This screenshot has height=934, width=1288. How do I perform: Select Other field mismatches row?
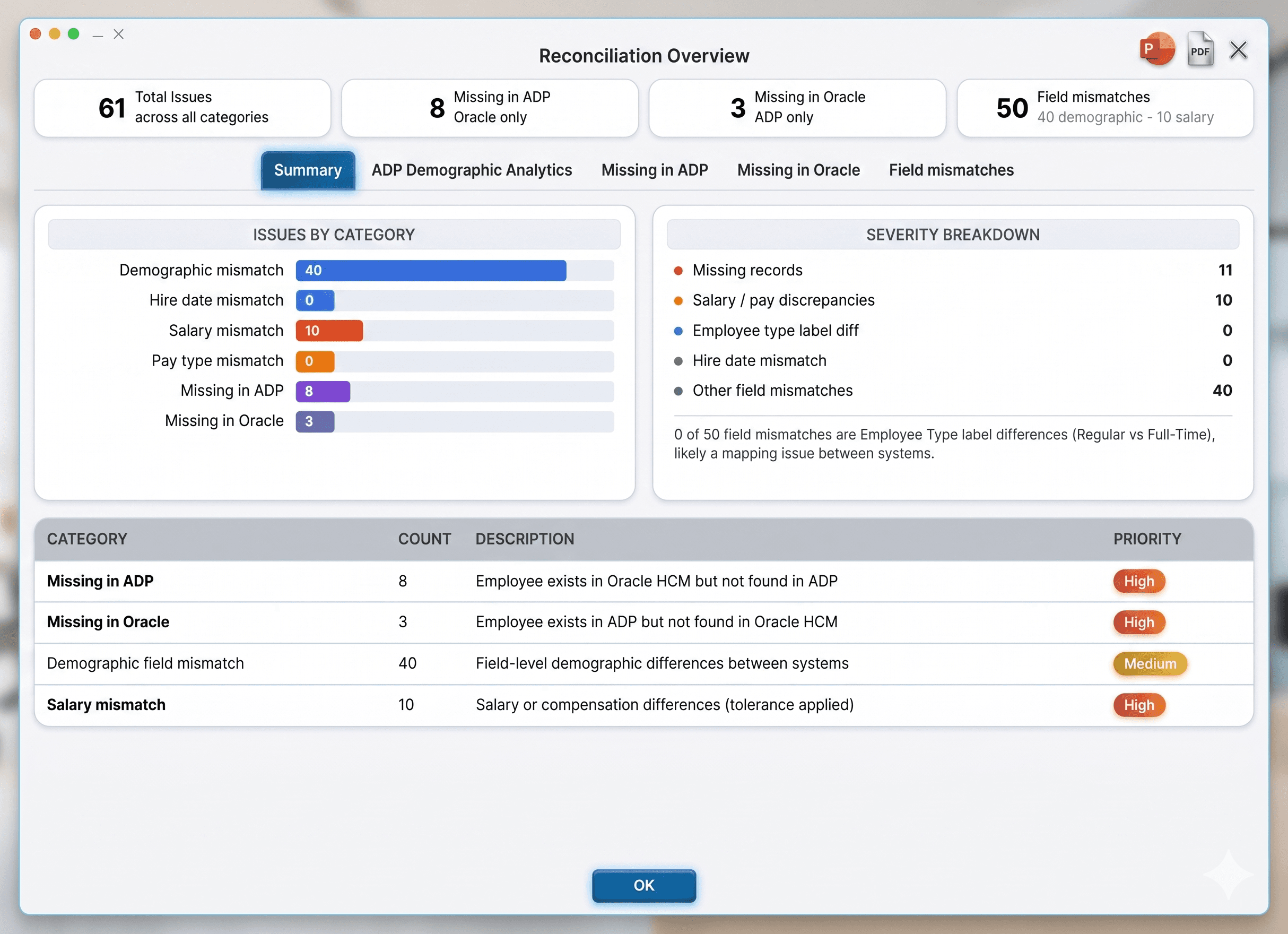pos(952,391)
